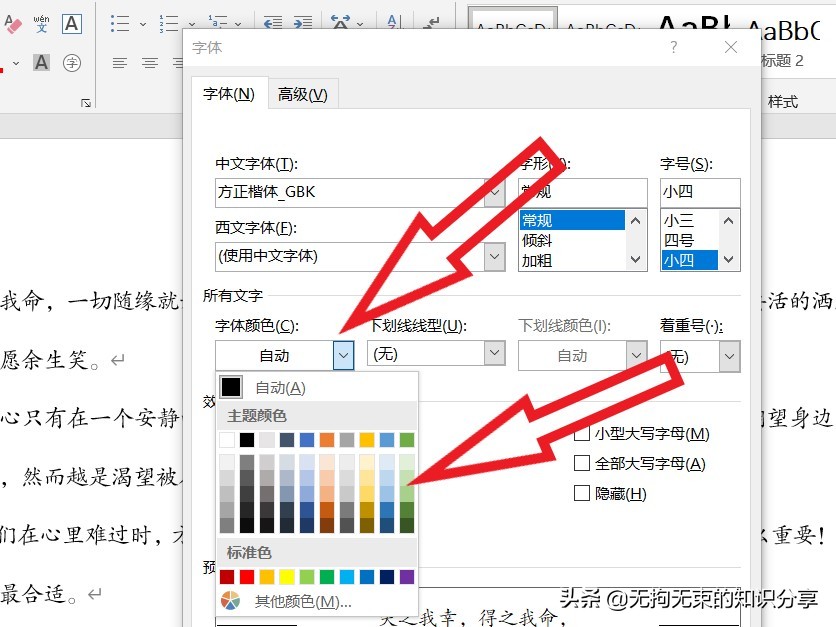Pick the dark red standard color swatch
Image resolution: width=836 pixels, height=627 pixels.
(229, 576)
